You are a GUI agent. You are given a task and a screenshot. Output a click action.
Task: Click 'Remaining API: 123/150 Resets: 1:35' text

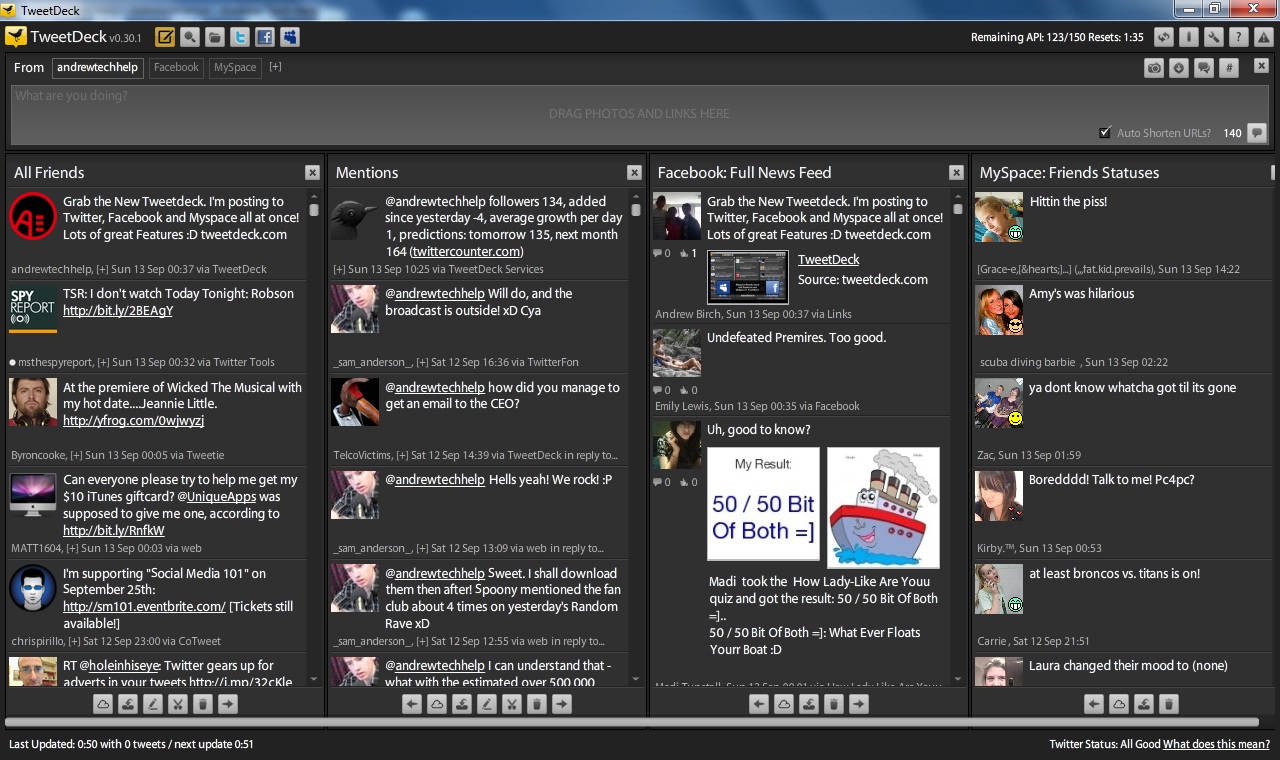(1057, 38)
